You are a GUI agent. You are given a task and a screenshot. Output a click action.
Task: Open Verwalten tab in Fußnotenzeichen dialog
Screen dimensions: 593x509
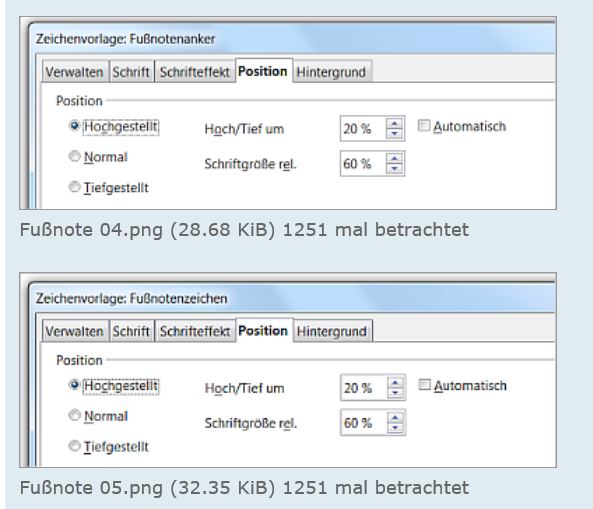[x=75, y=331]
